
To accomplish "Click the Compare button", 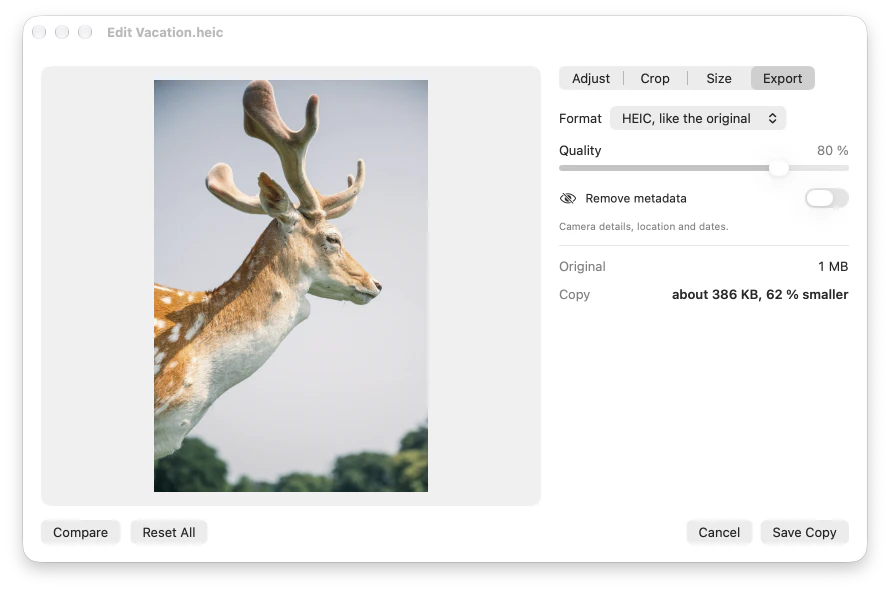I will [x=80, y=532].
